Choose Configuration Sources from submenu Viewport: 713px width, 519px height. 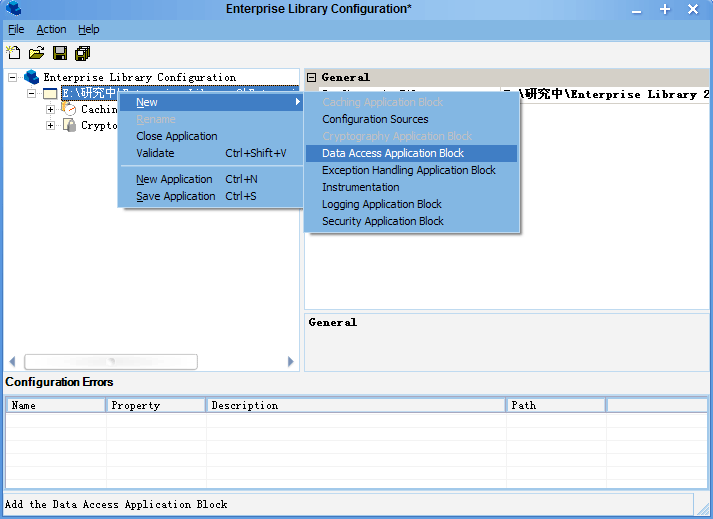[412, 119]
